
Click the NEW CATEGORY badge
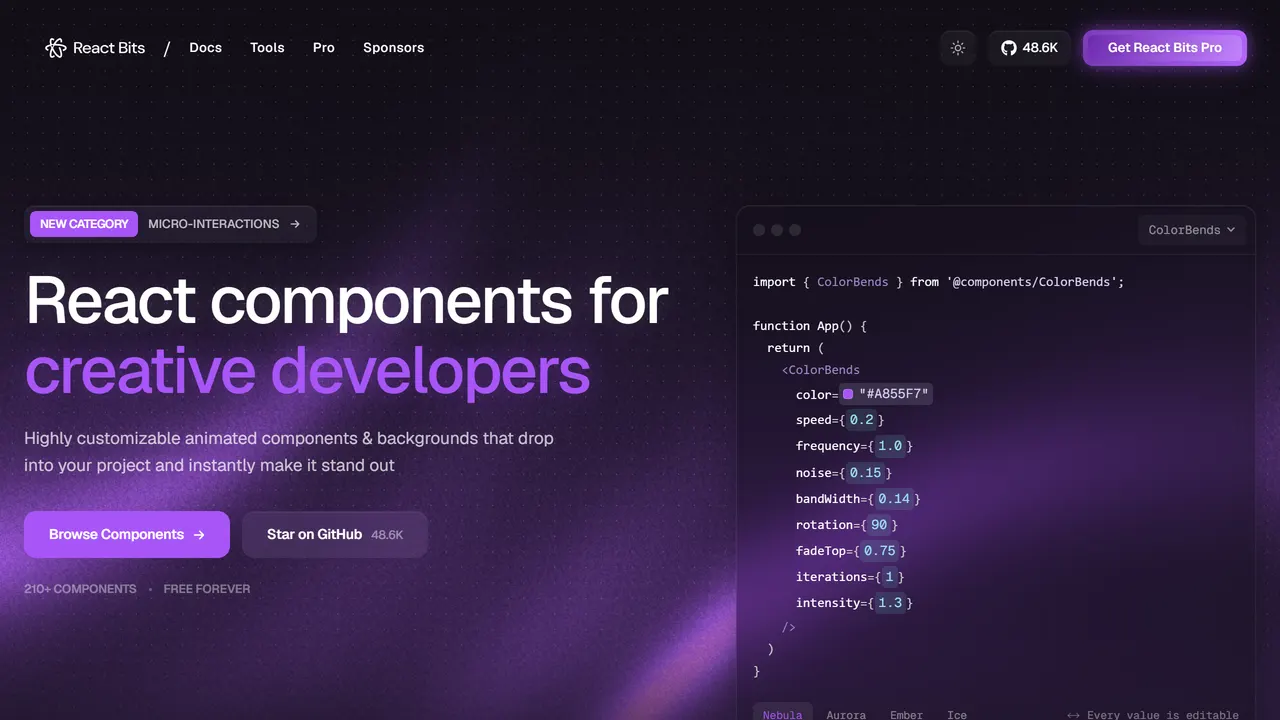click(84, 224)
